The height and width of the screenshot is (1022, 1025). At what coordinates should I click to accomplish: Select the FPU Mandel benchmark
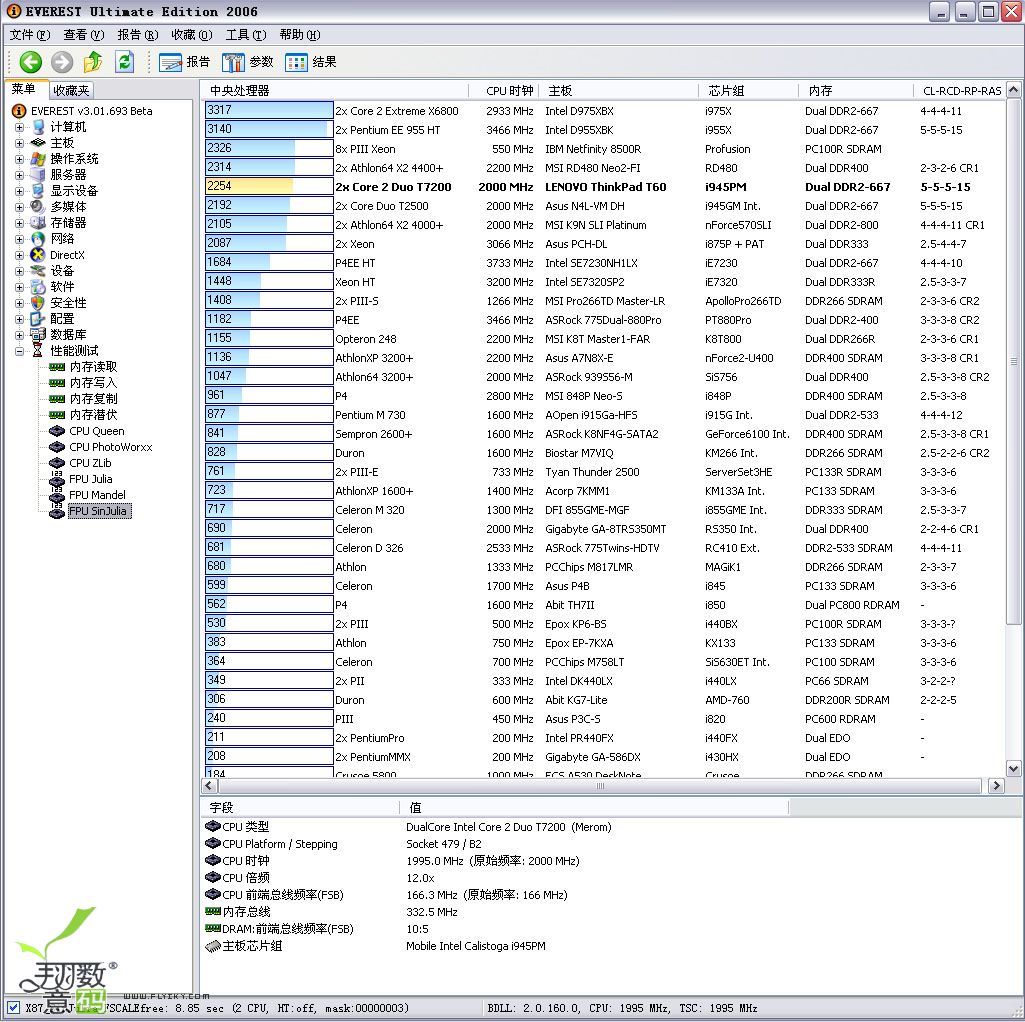tap(97, 495)
